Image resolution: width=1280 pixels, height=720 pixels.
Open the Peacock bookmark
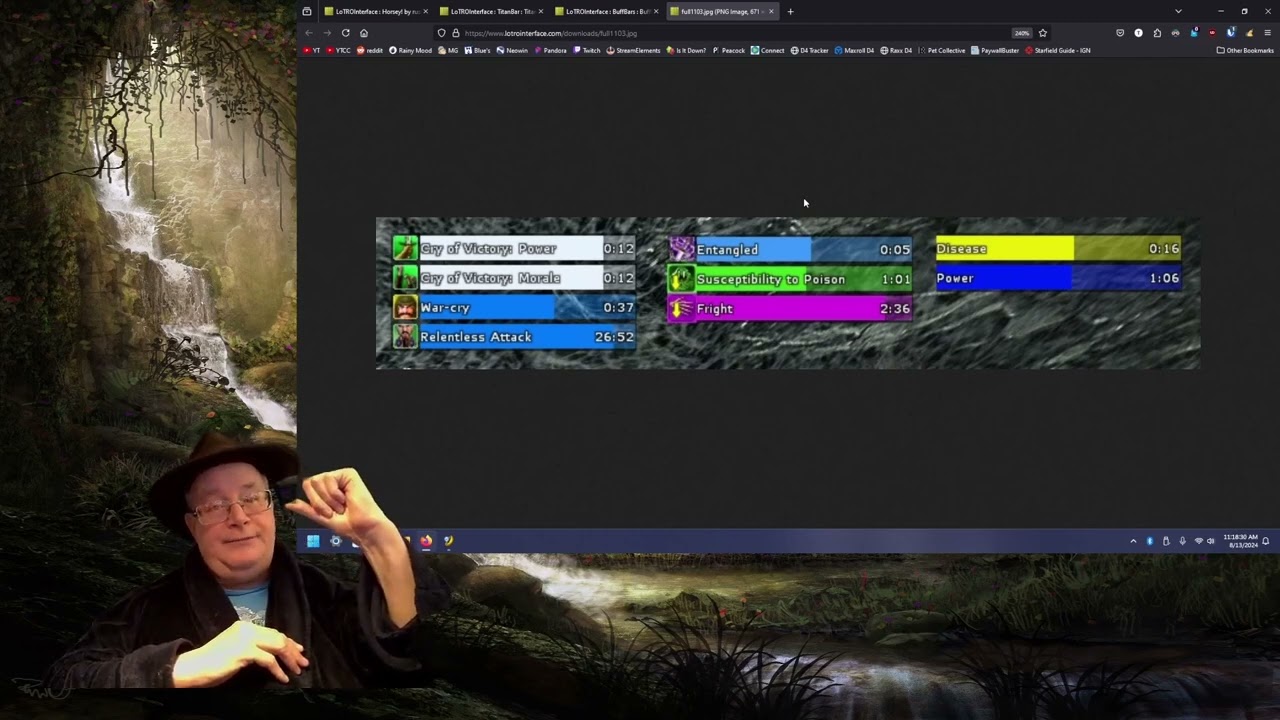[x=729, y=50]
